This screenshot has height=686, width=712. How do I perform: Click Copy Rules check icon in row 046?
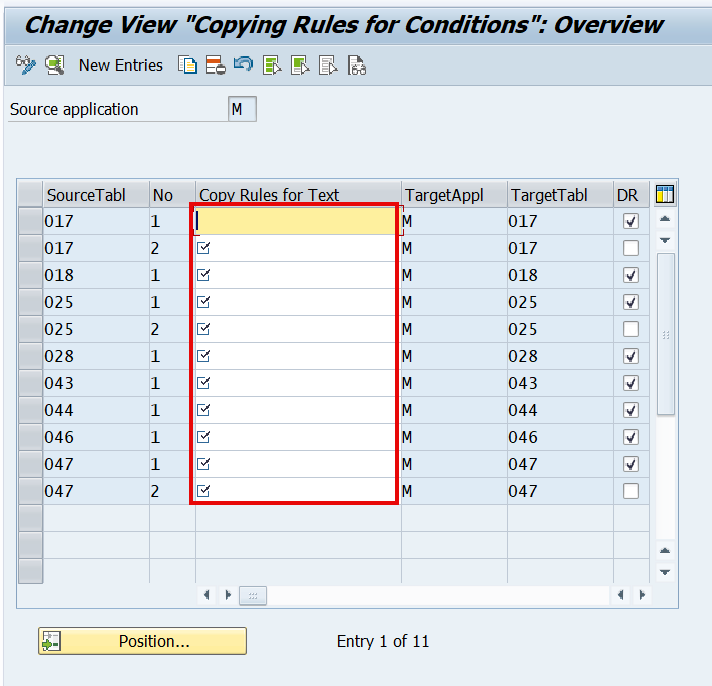[203, 437]
